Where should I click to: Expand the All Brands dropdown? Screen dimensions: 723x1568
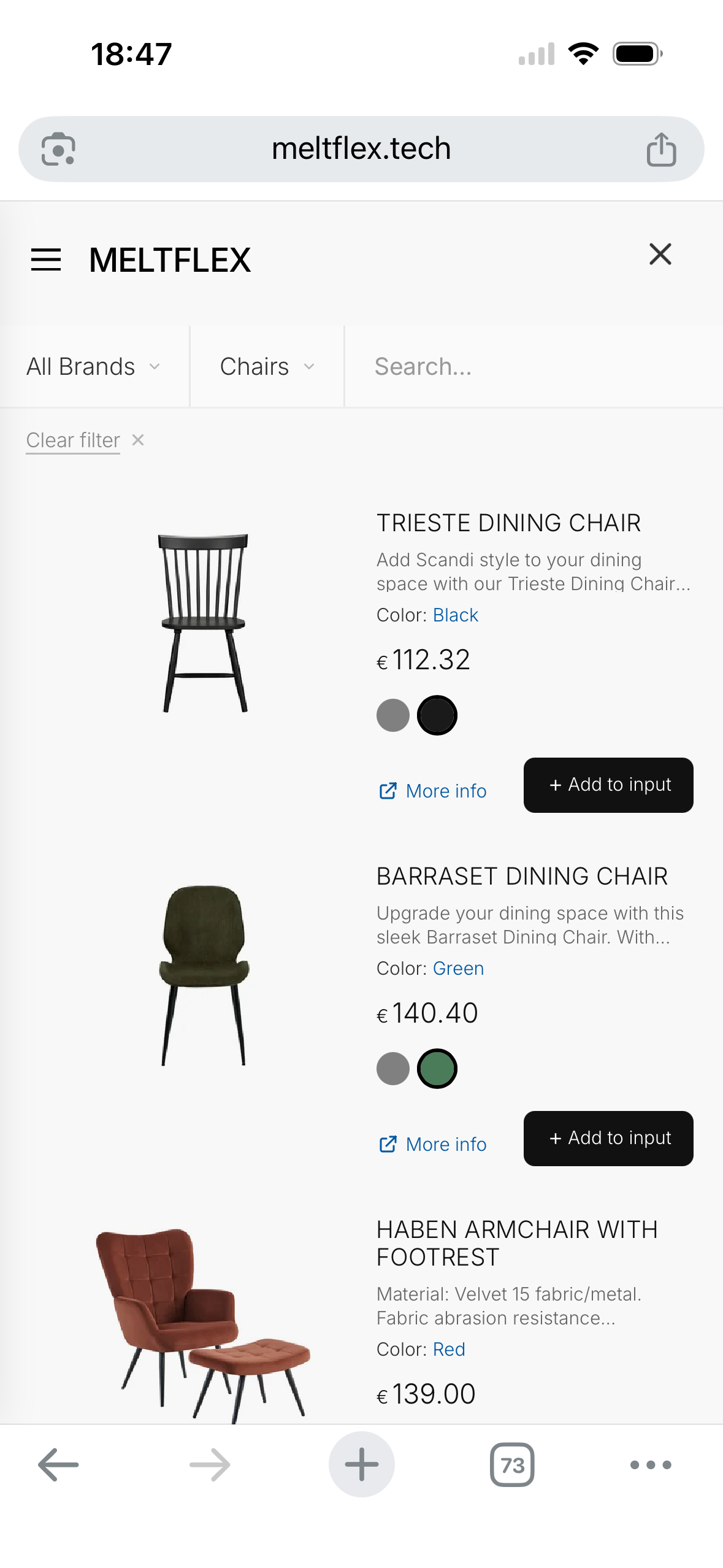point(94,367)
